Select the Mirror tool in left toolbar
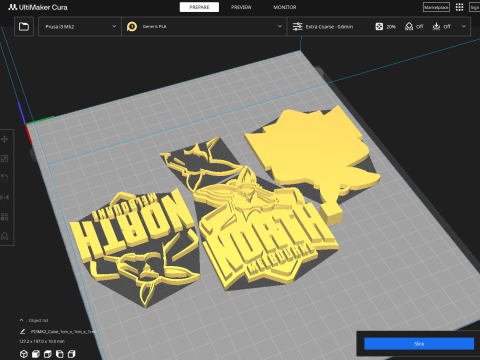Image resolution: width=480 pixels, height=360 pixels. (x=5, y=197)
